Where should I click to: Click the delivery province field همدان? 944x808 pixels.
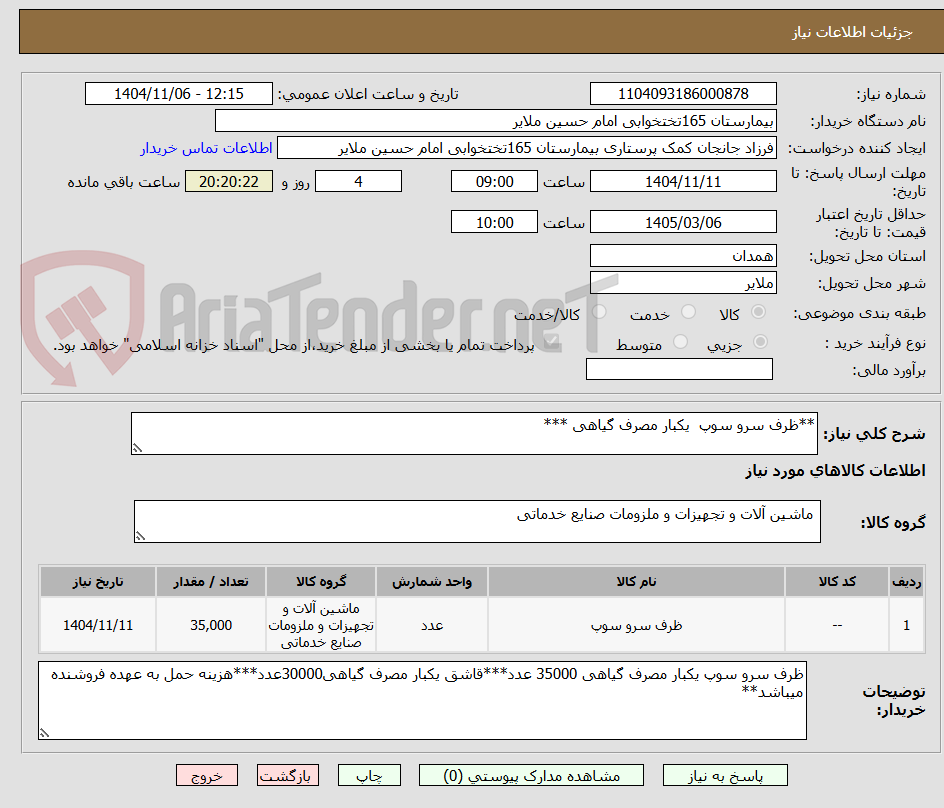(x=683, y=256)
